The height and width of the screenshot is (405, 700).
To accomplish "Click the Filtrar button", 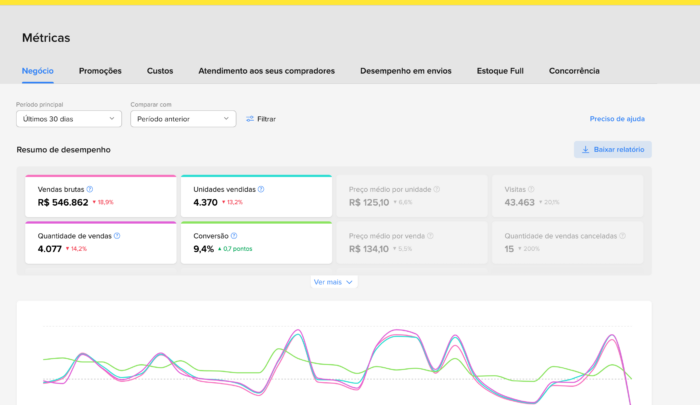I will 261,119.
